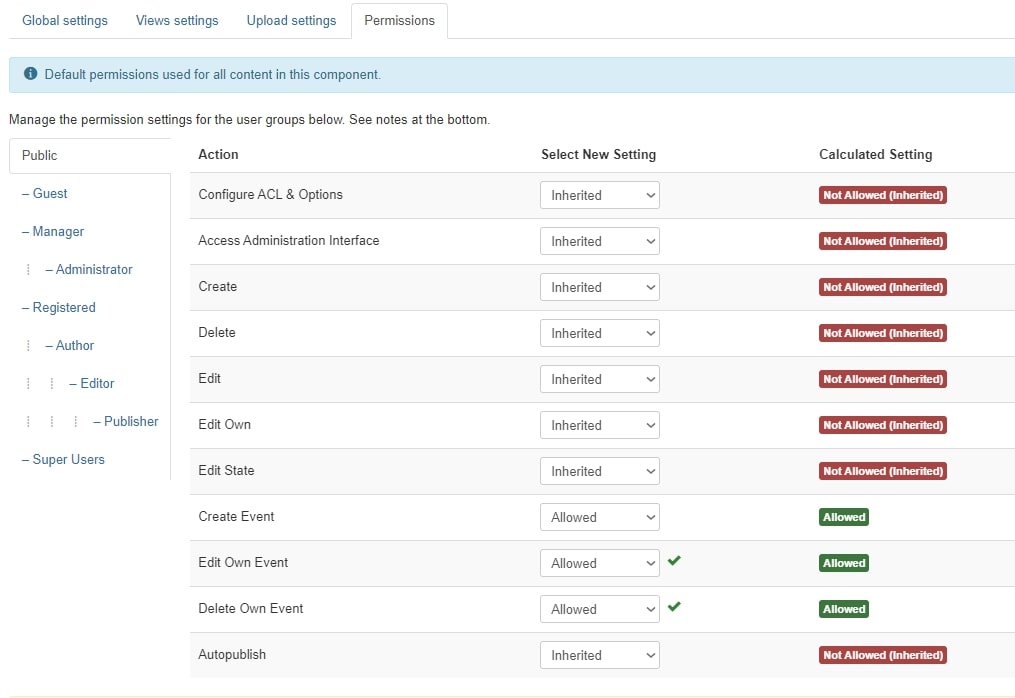Choose the Guest user group
This screenshot has height=698, width=1015.
click(45, 194)
